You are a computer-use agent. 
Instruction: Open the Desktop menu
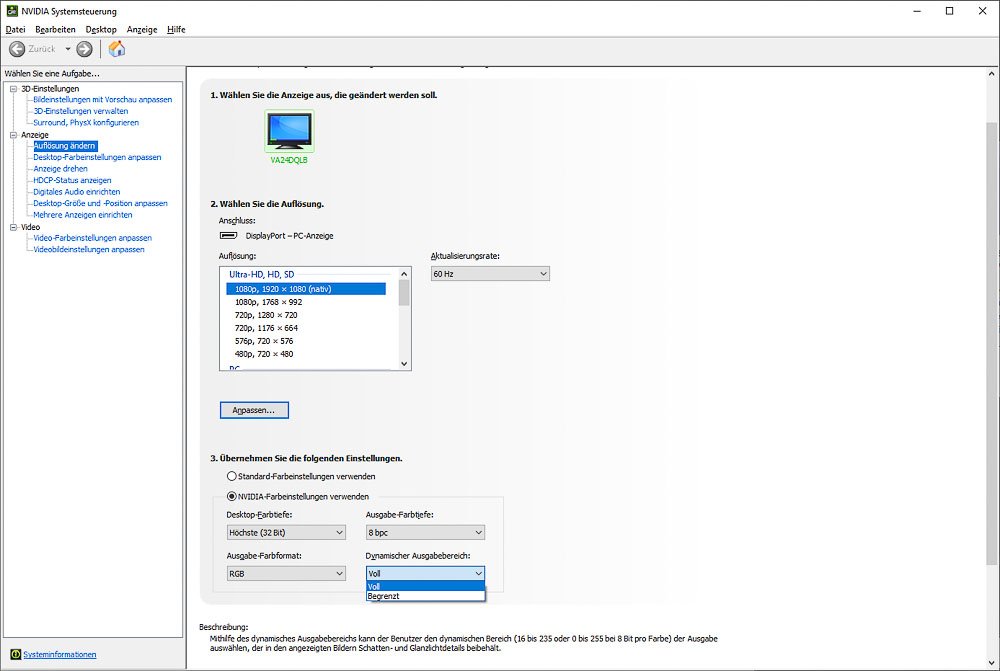101,29
